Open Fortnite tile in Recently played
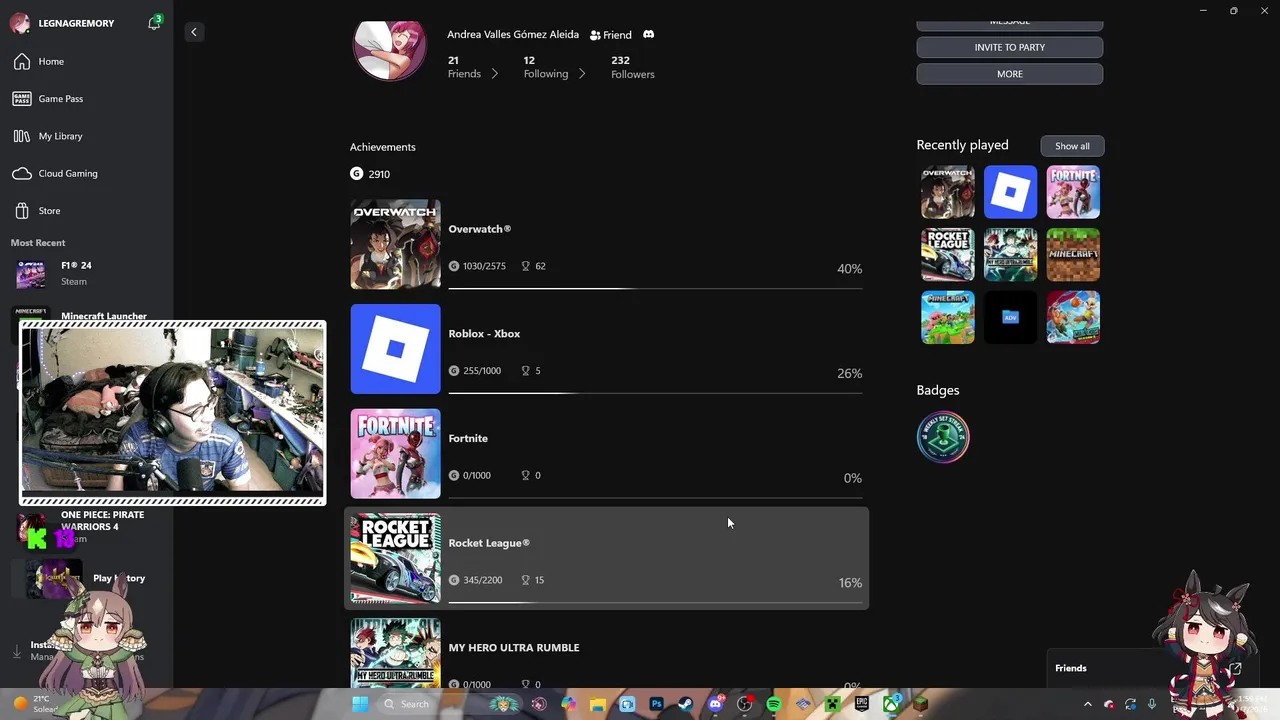The image size is (1280, 720). [x=1073, y=192]
